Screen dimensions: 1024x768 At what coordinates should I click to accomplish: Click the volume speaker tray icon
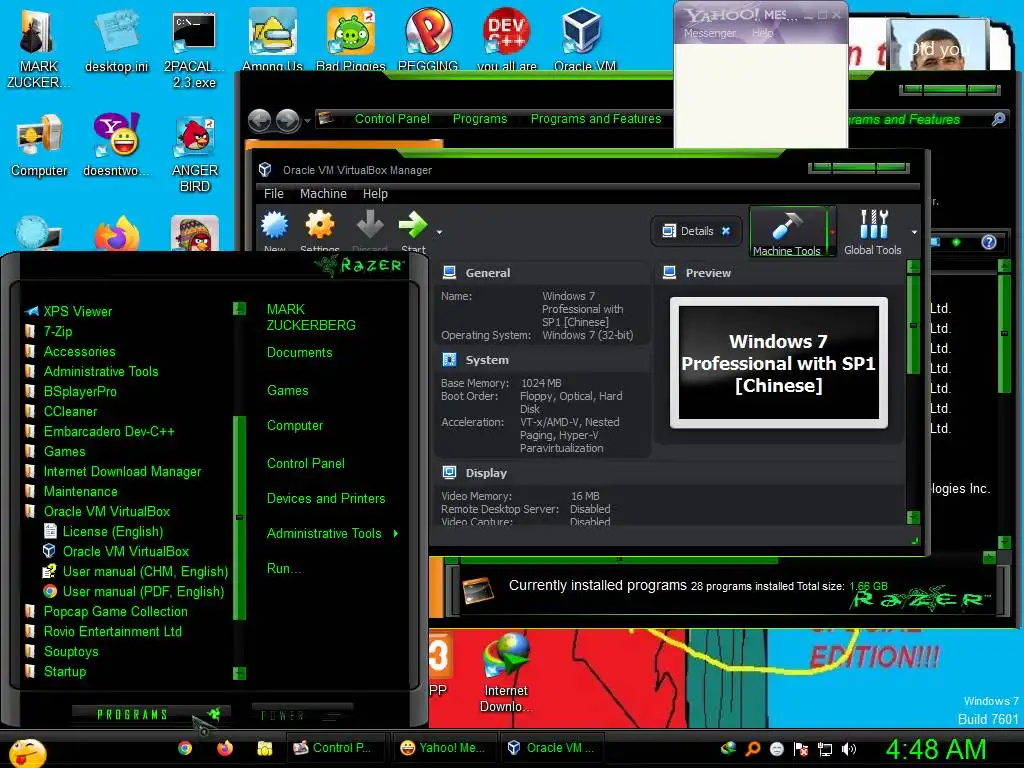(x=848, y=749)
